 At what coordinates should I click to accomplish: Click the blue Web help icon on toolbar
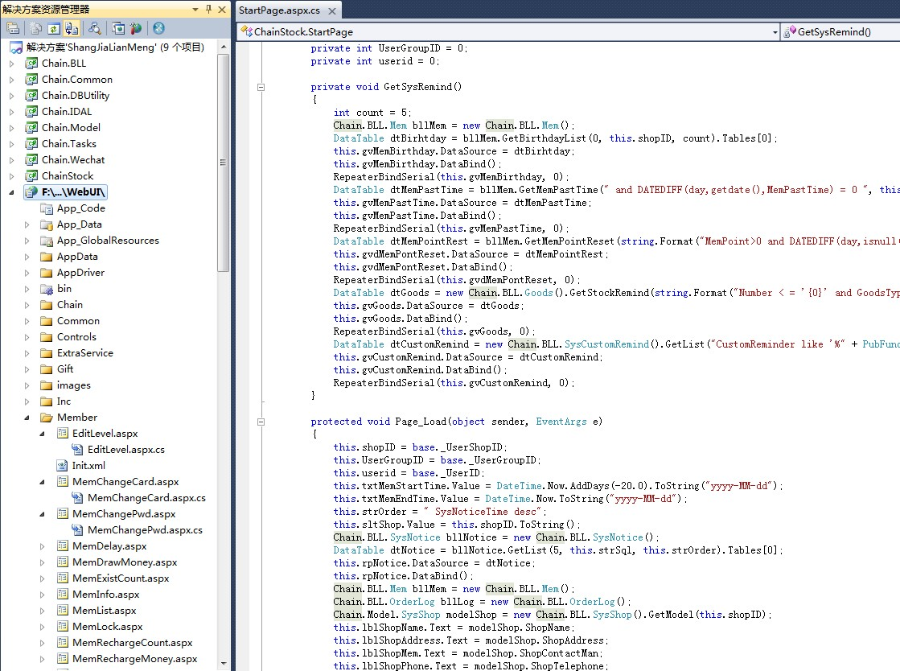(157, 29)
